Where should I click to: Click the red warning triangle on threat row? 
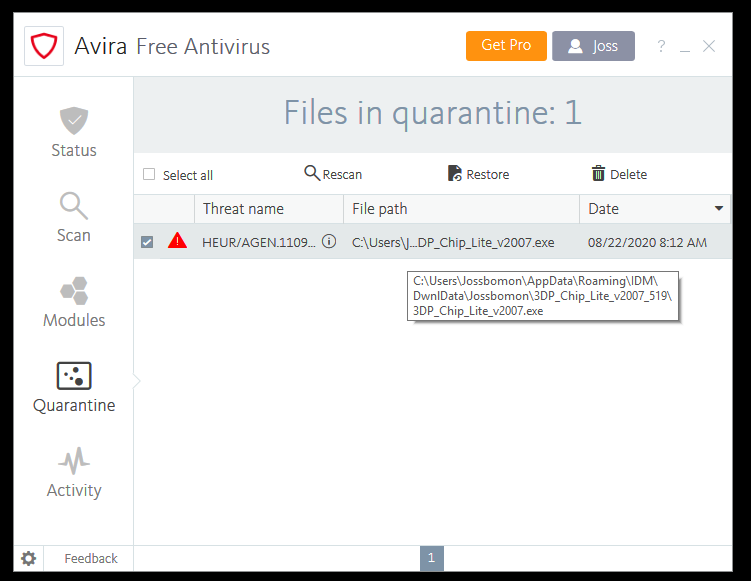point(177,240)
